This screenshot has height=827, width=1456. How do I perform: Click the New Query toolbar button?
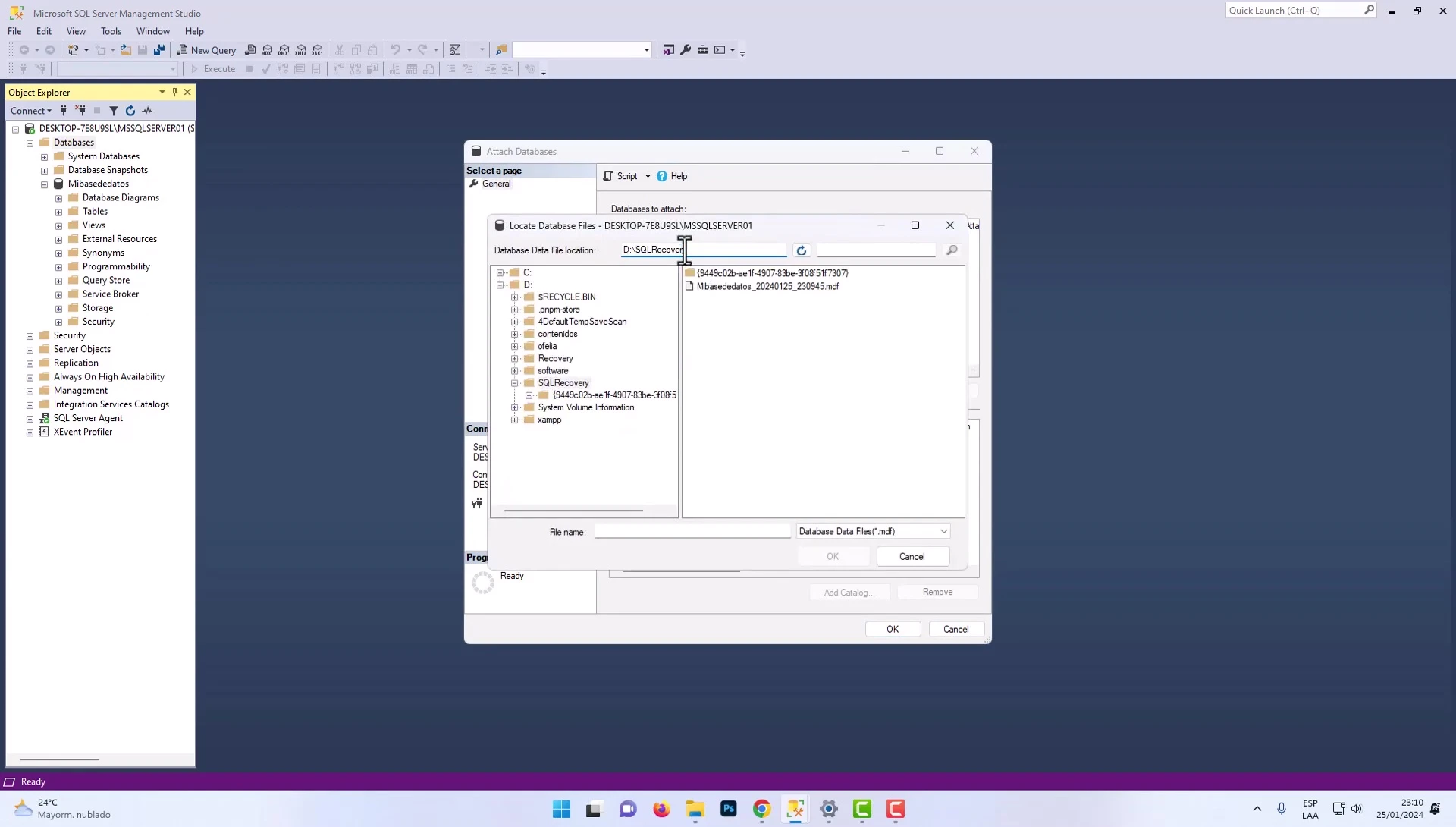(206, 50)
